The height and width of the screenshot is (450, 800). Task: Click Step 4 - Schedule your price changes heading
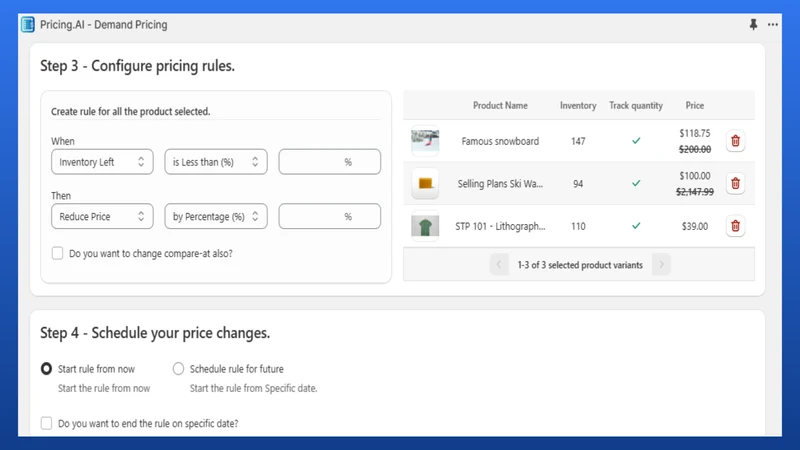pyautogui.click(x=155, y=333)
